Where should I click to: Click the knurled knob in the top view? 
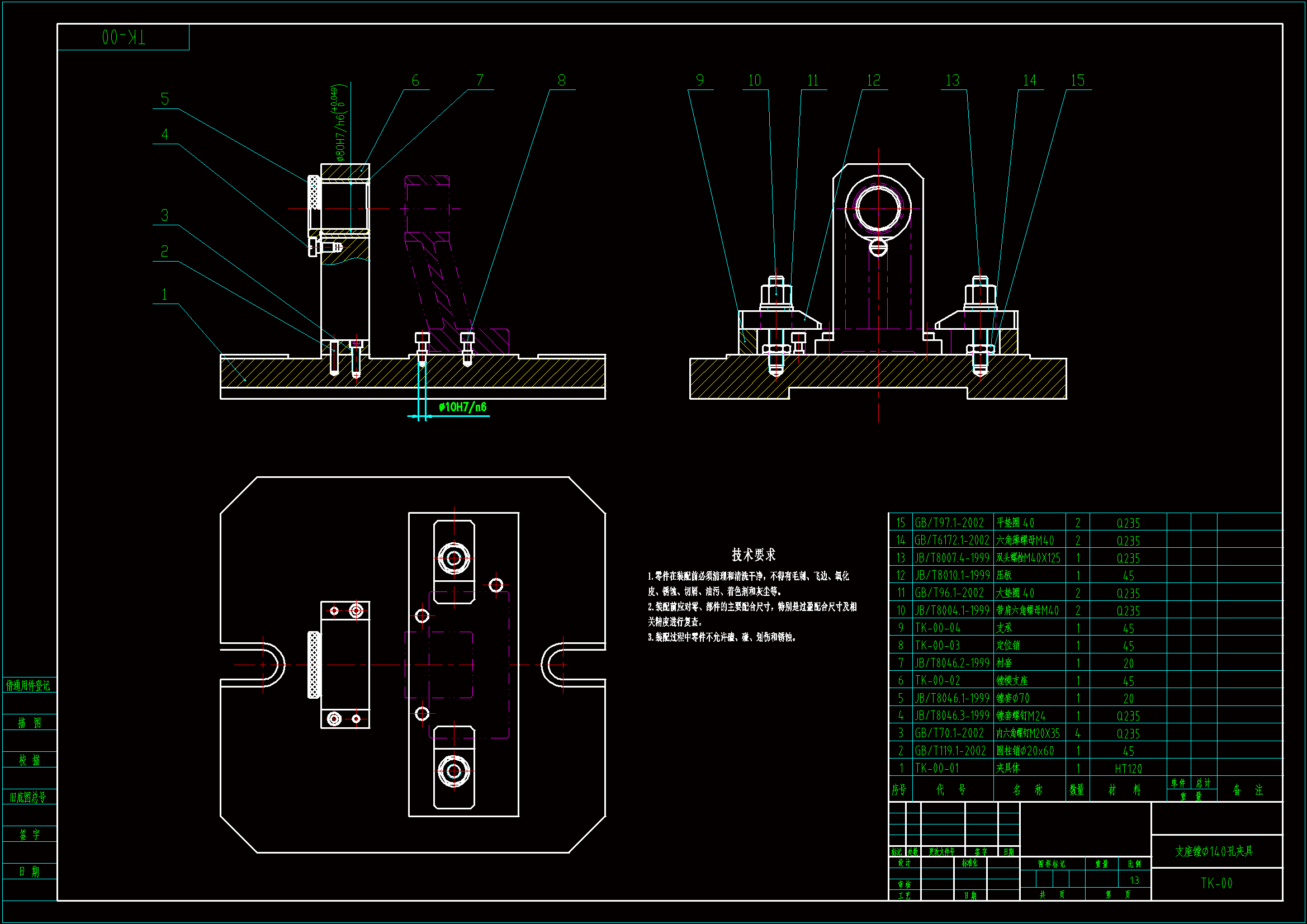[314, 665]
